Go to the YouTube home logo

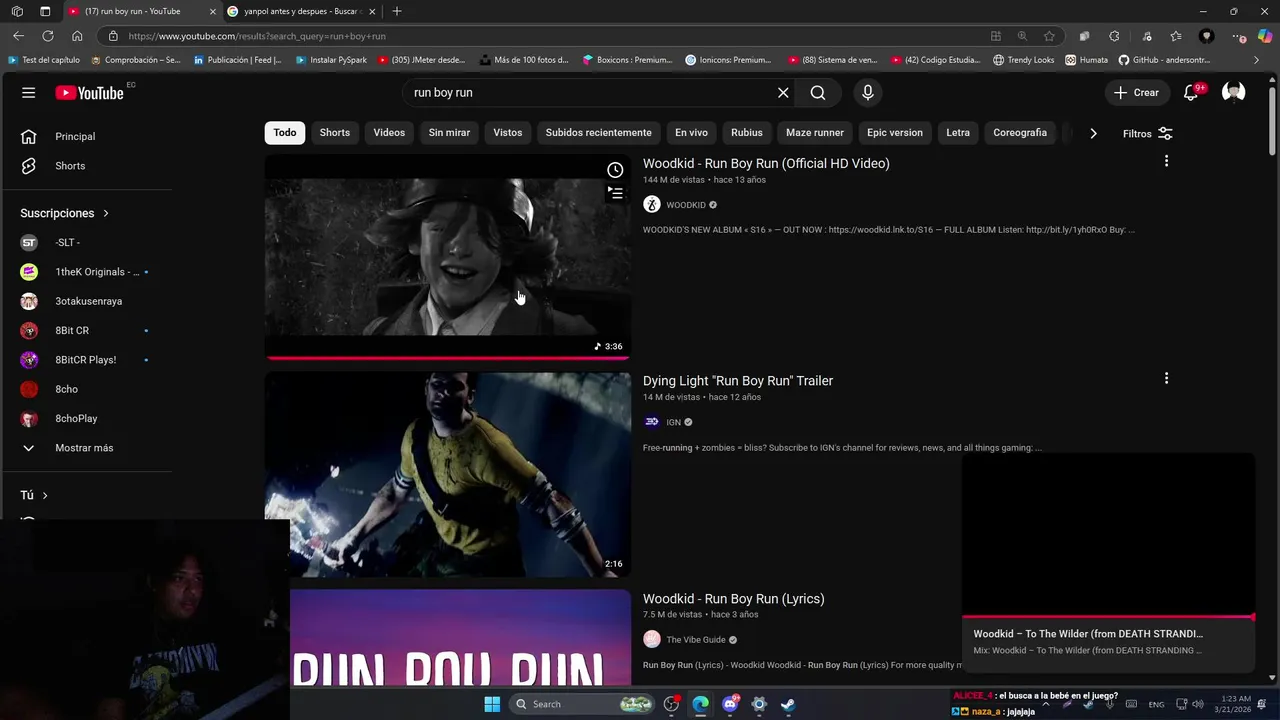pos(89,93)
